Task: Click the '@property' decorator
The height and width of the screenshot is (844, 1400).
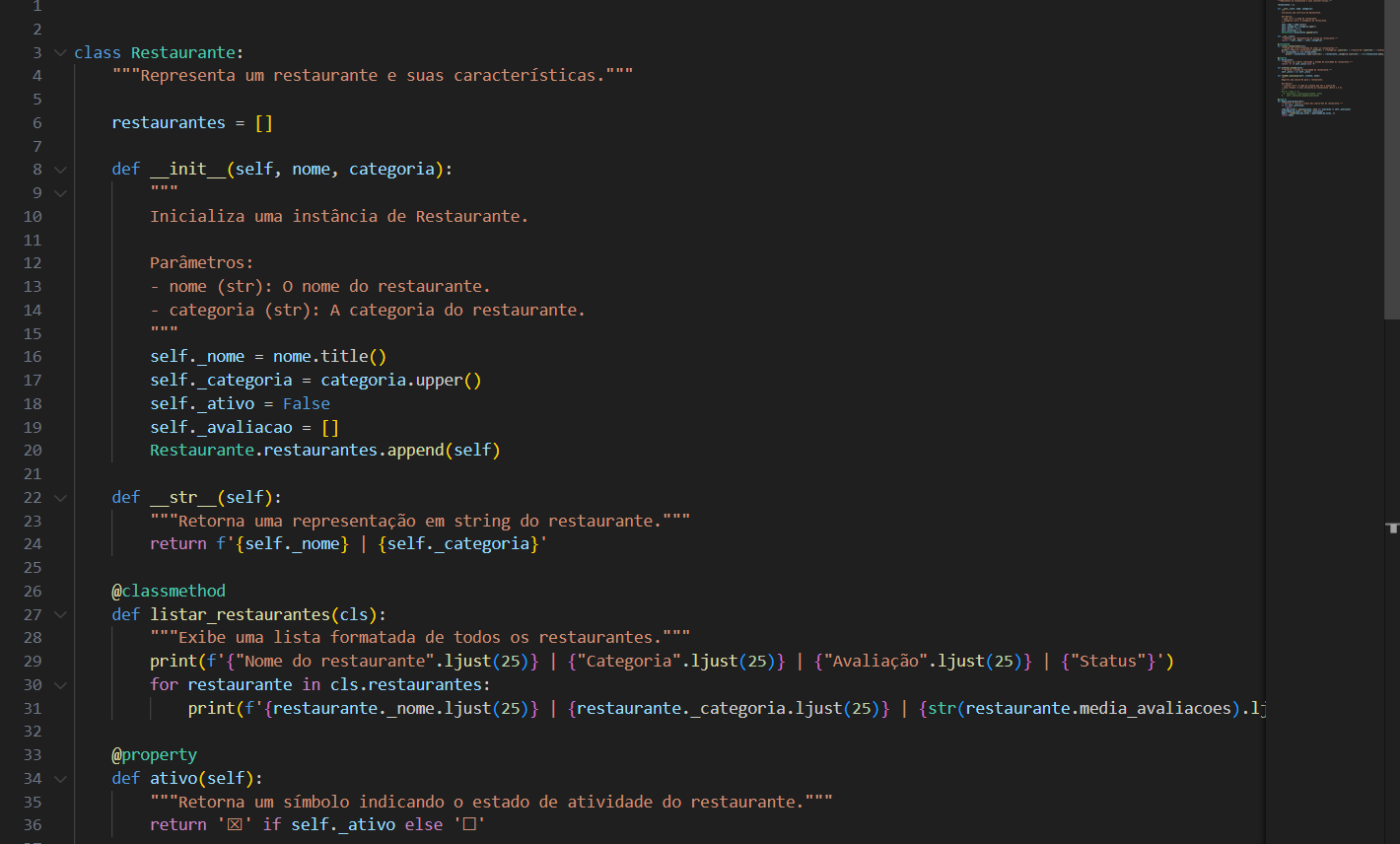Action: [x=154, y=755]
